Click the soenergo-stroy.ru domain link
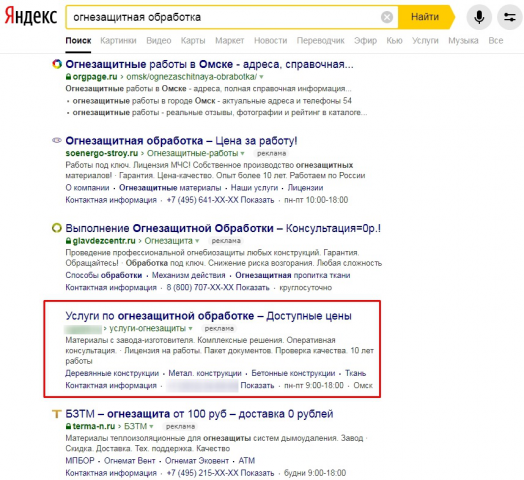524x480 pixels. point(102,153)
